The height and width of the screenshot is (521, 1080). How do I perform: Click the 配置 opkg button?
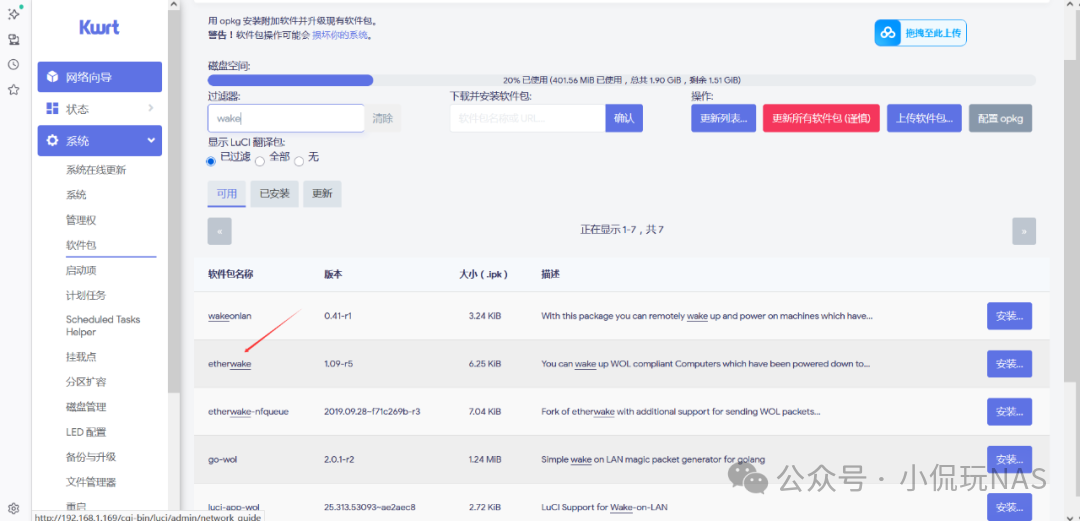tap(1001, 118)
